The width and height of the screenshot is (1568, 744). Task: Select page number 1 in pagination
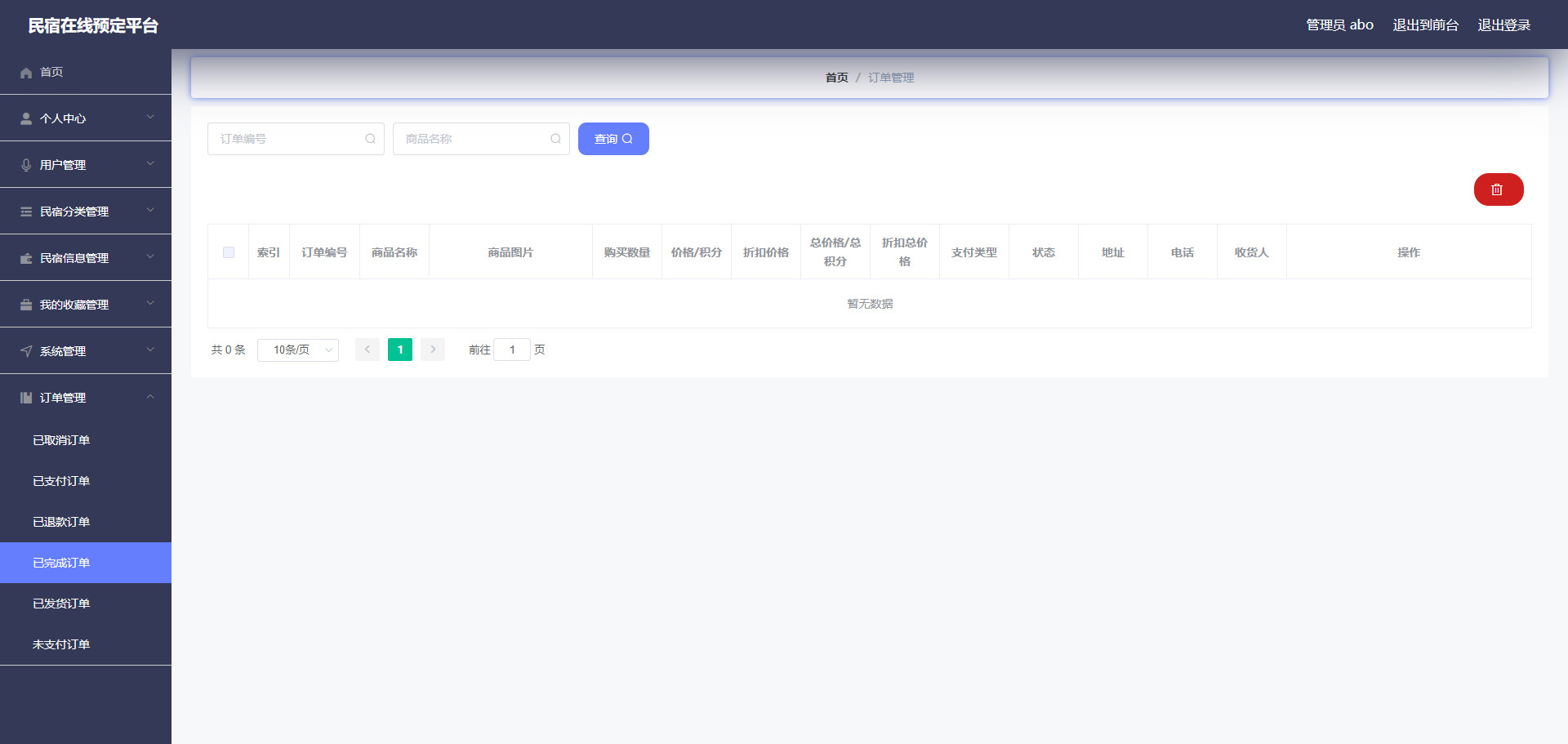(x=400, y=350)
